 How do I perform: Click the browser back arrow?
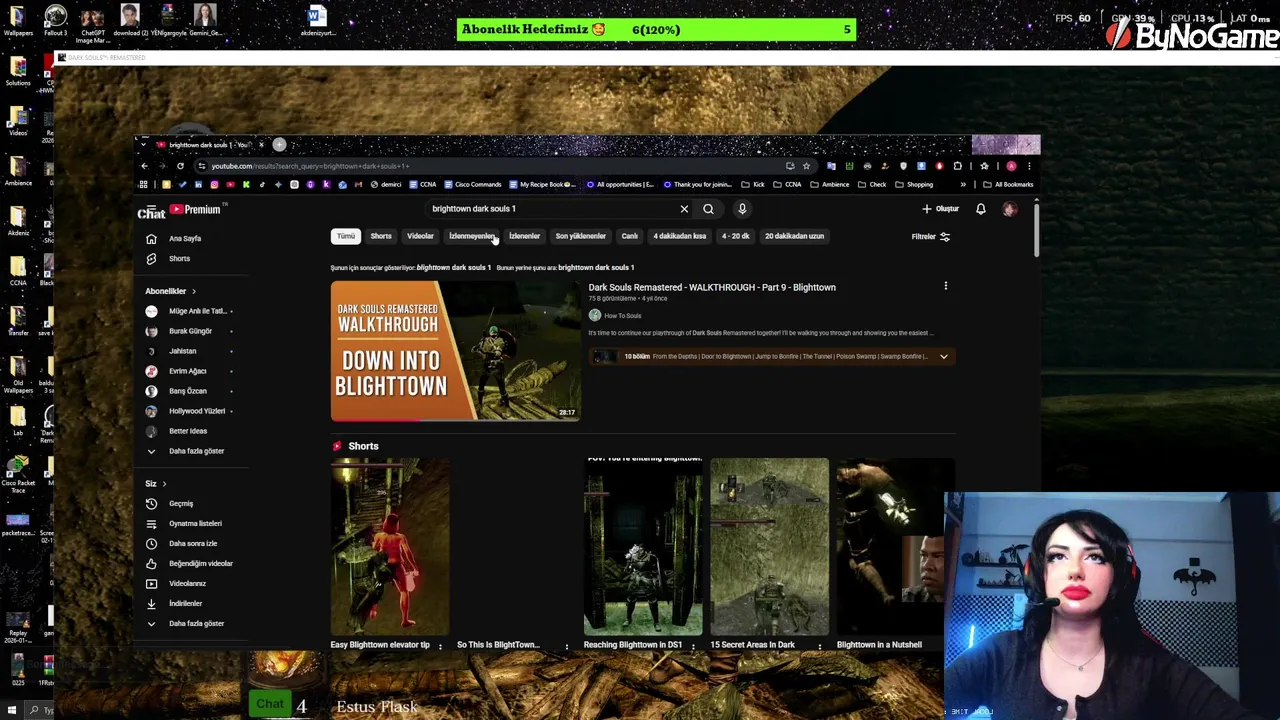tap(144, 166)
